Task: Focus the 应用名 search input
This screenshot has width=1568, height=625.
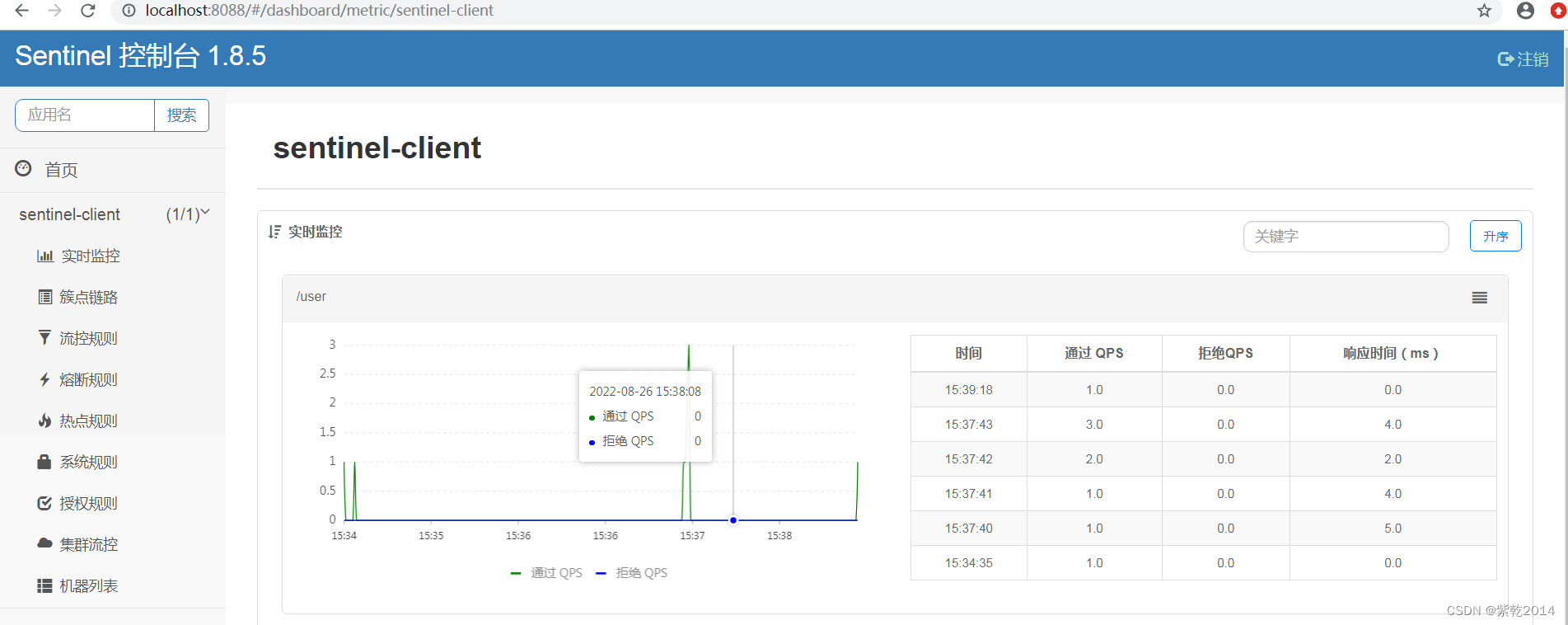Action: (85, 115)
